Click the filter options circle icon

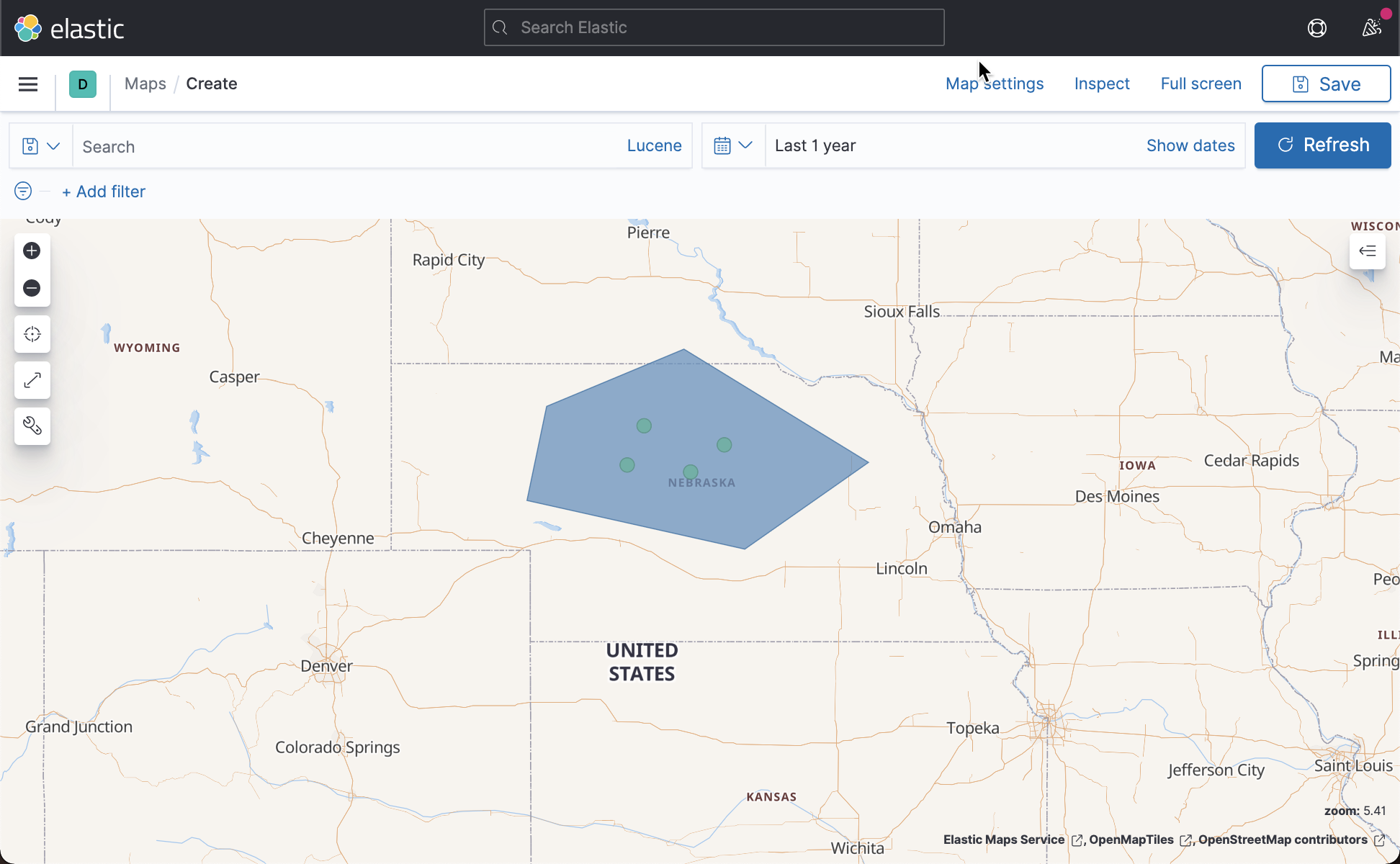pos(23,191)
